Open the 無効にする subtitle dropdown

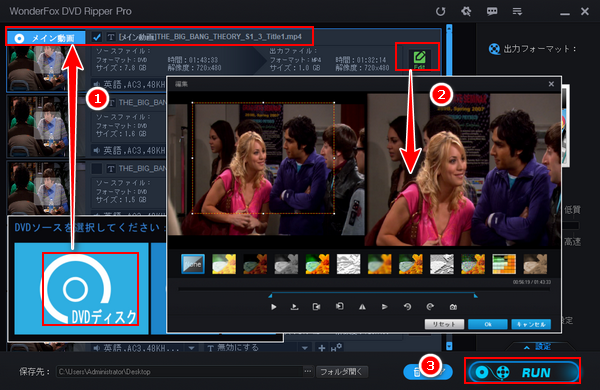tap(305, 348)
